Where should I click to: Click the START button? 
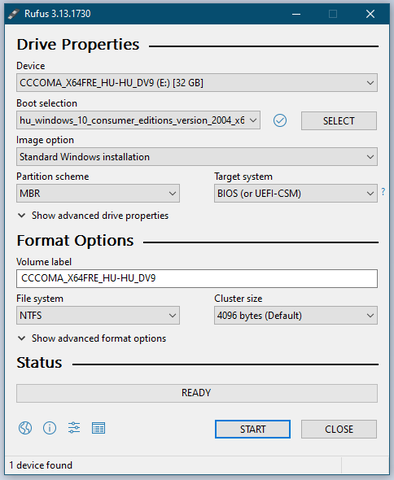point(253,429)
